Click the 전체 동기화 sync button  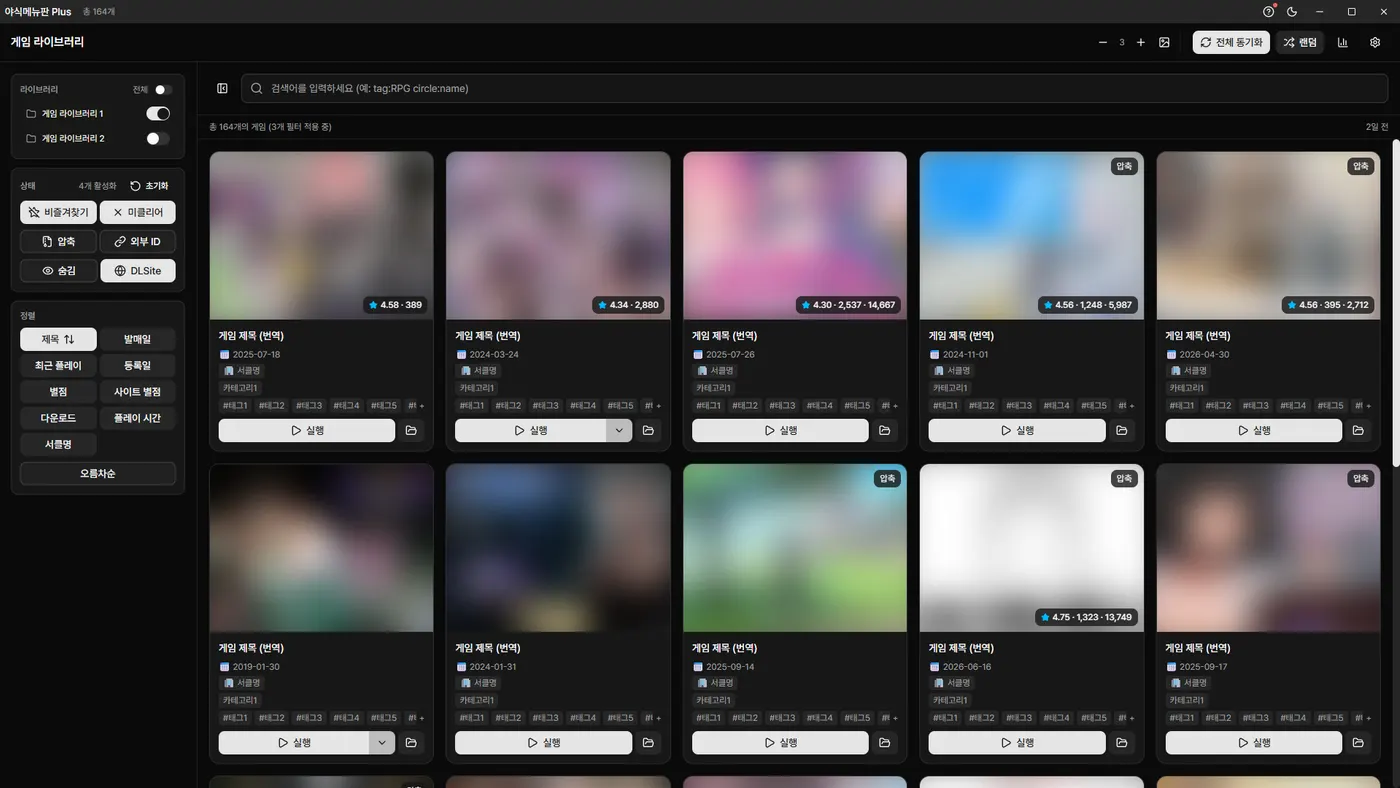click(1231, 43)
